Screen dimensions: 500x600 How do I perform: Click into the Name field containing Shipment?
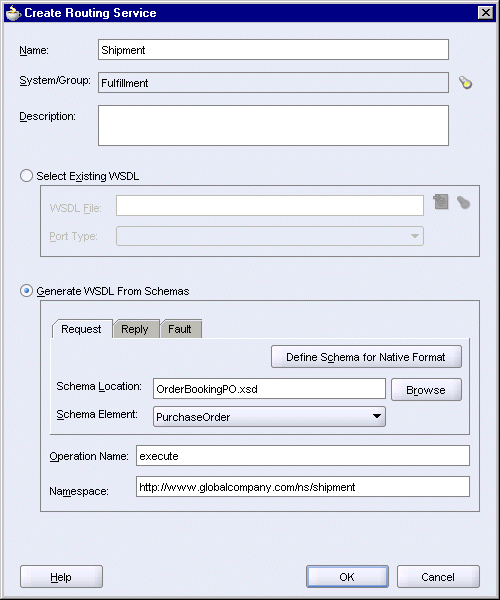coord(273,50)
